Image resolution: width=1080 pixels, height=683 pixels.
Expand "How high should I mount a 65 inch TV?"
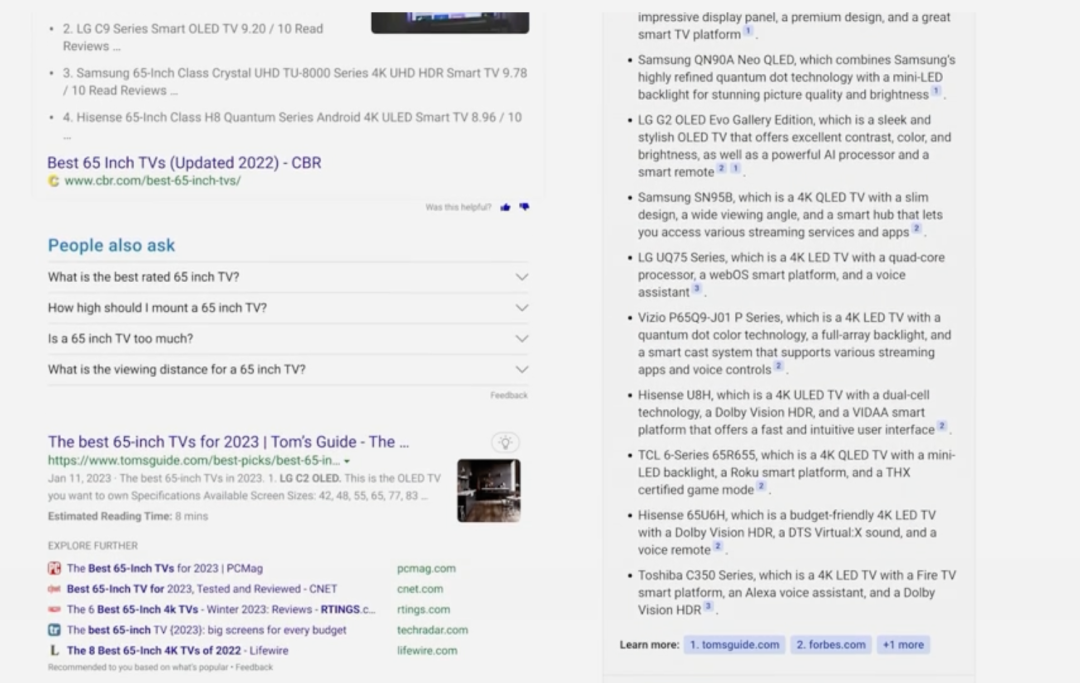pyautogui.click(x=521, y=308)
